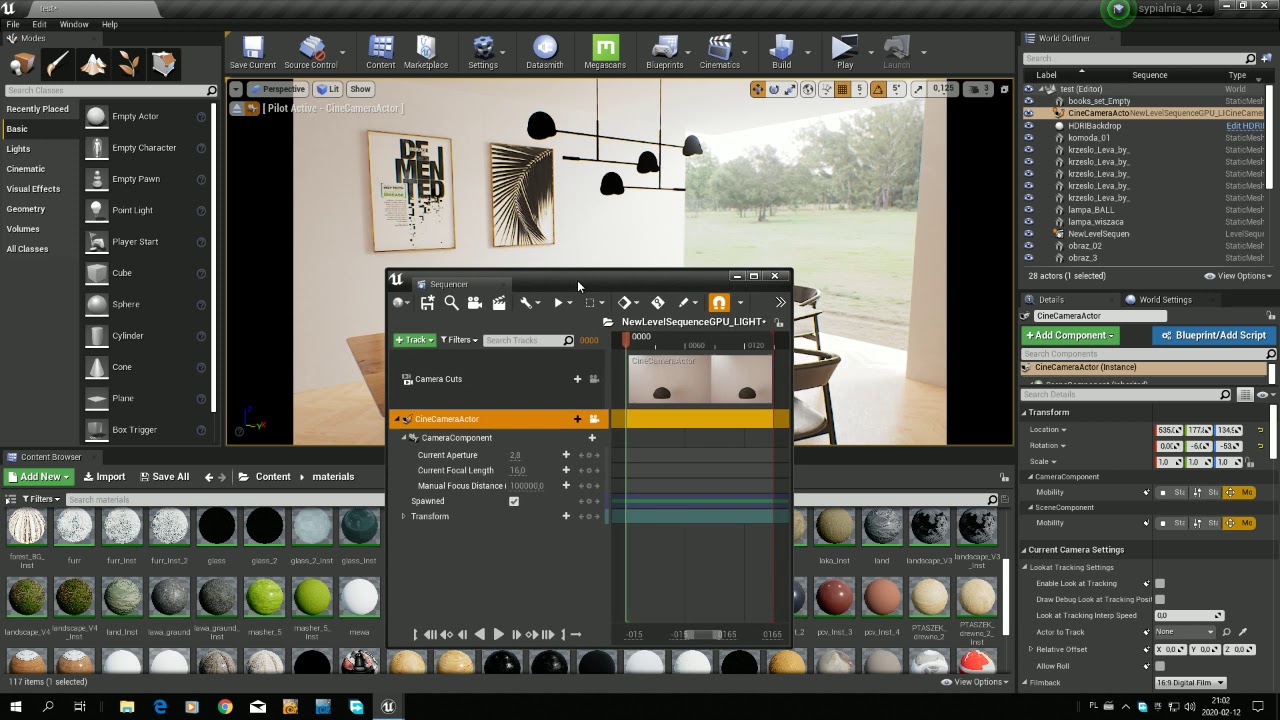1280x720 pixels.
Task: Enable Look at Tracking checkbox
Action: point(1160,583)
